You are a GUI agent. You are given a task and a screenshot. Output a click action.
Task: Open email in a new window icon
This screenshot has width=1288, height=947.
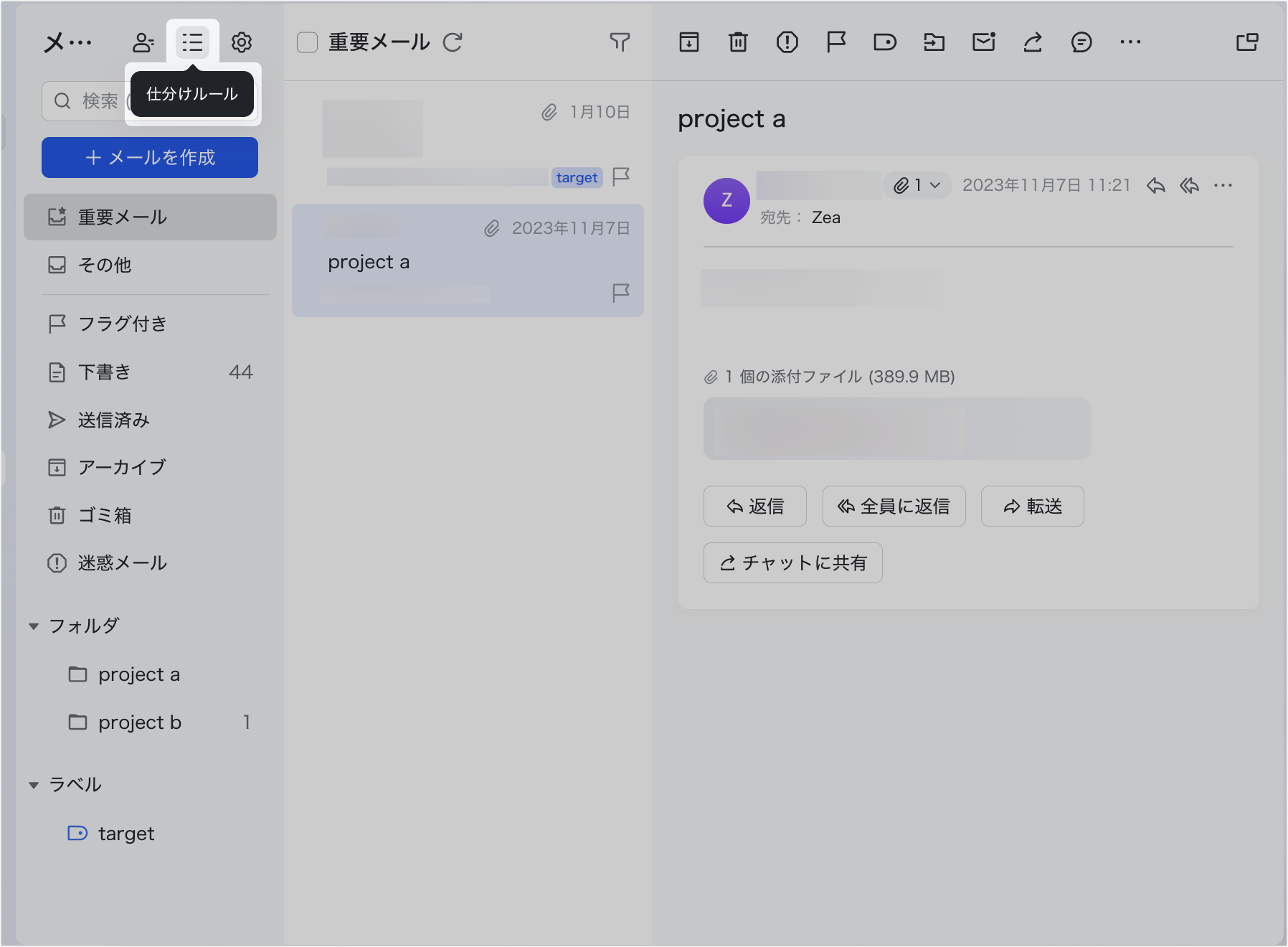(1247, 42)
